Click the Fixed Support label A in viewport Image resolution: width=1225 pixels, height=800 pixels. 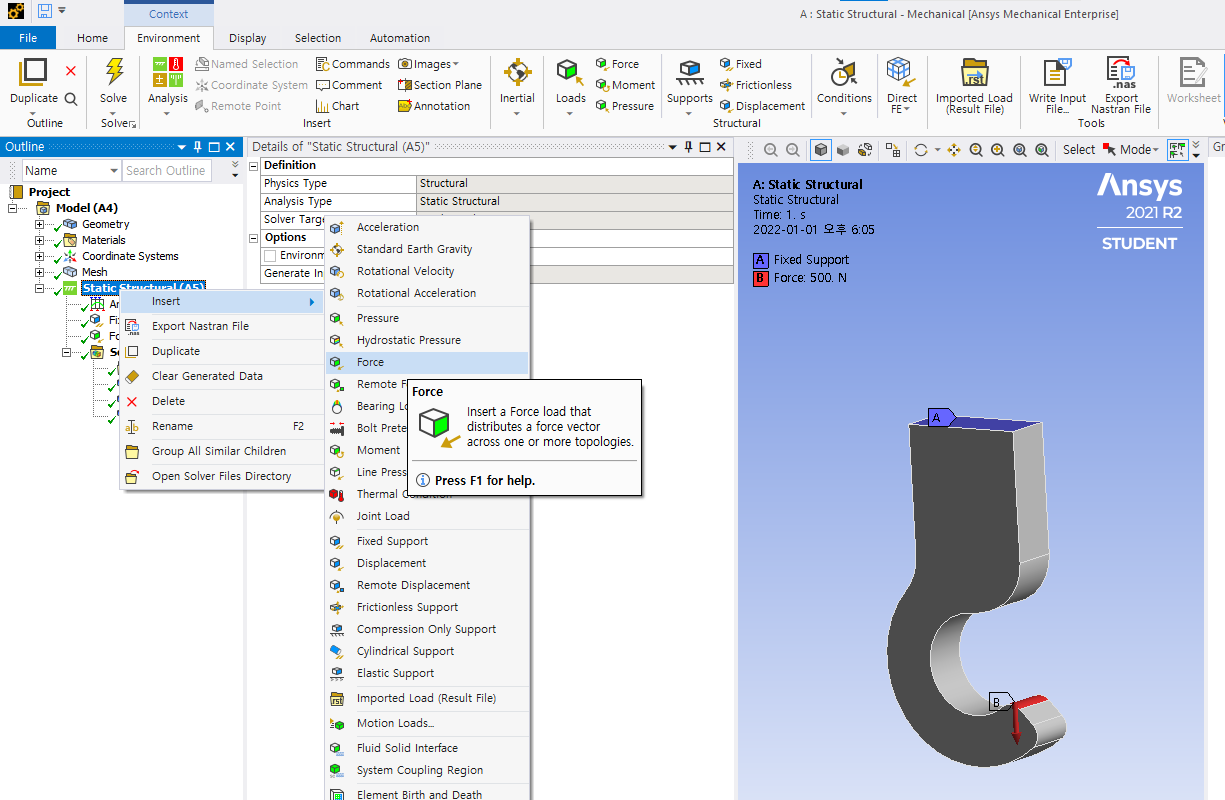(939, 418)
